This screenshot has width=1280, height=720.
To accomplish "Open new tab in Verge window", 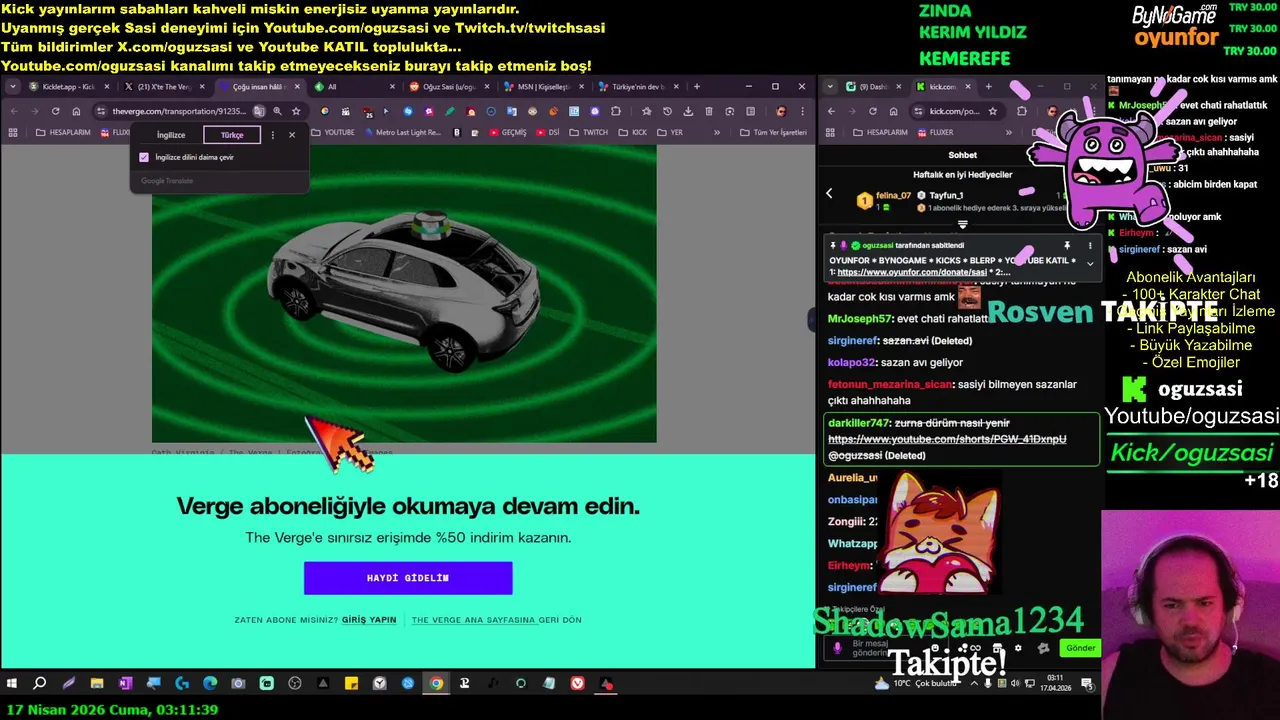I will click(x=697, y=87).
